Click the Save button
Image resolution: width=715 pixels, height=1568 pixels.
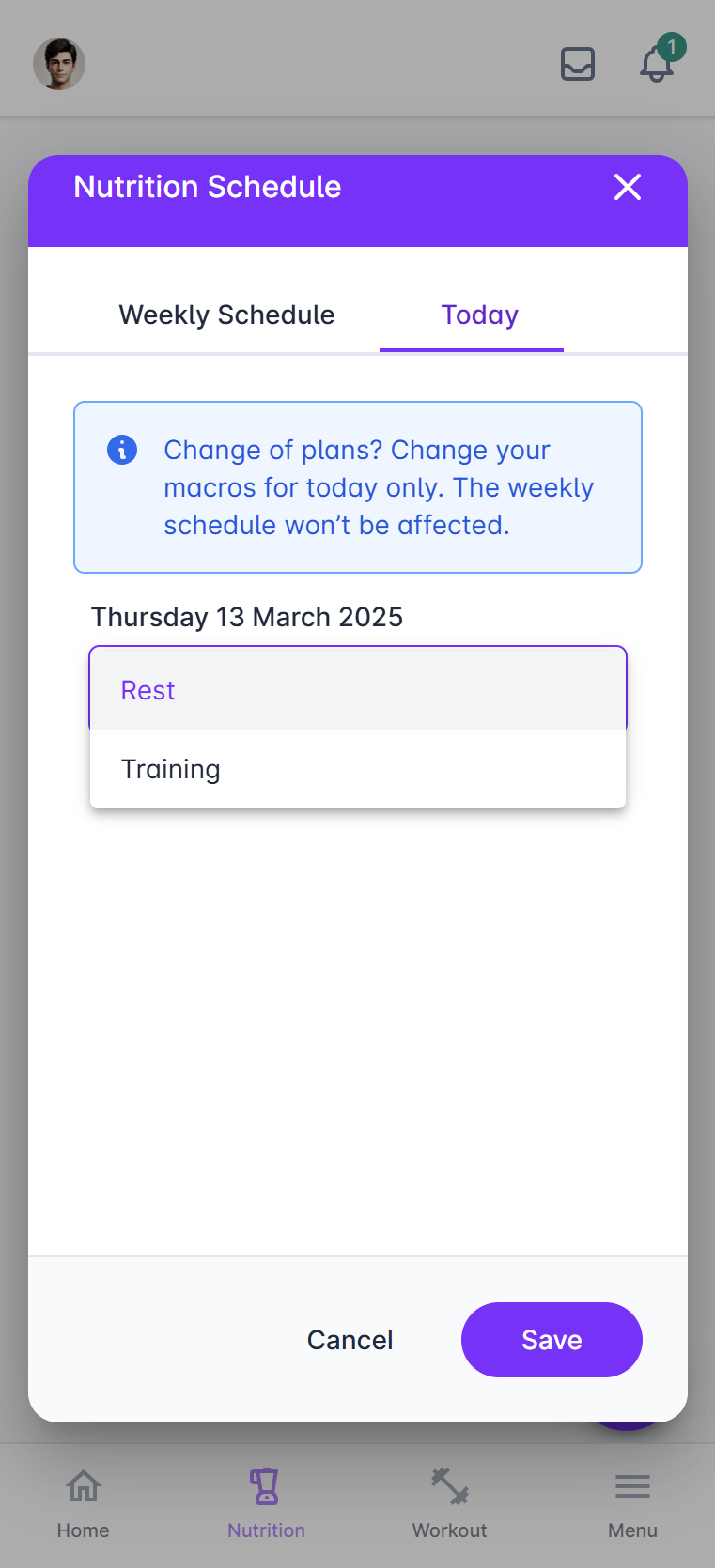(x=552, y=1340)
